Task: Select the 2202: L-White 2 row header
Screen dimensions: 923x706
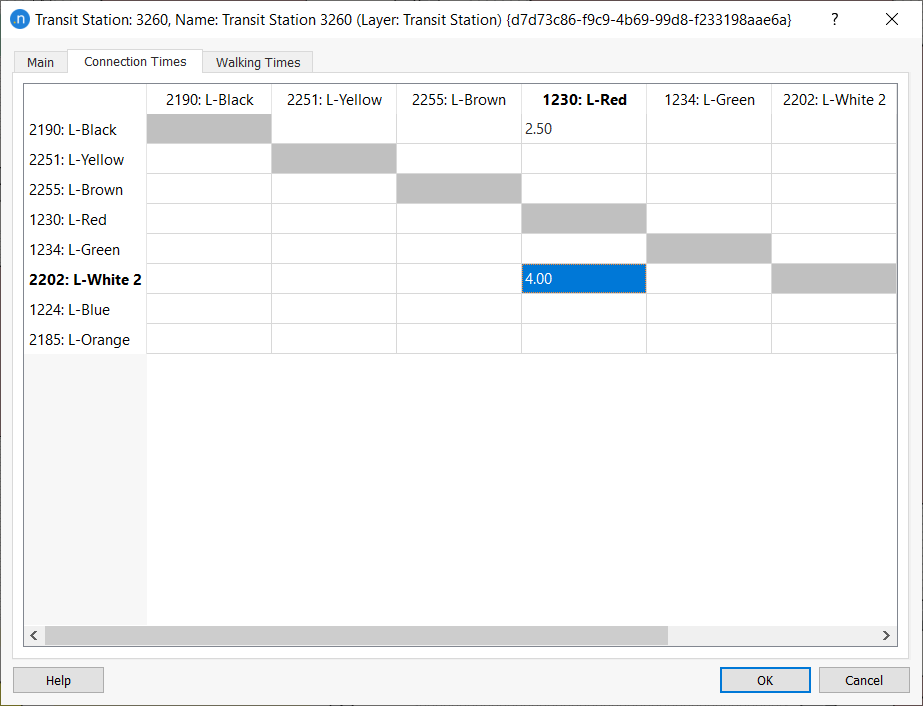Action: pyautogui.click(x=85, y=279)
